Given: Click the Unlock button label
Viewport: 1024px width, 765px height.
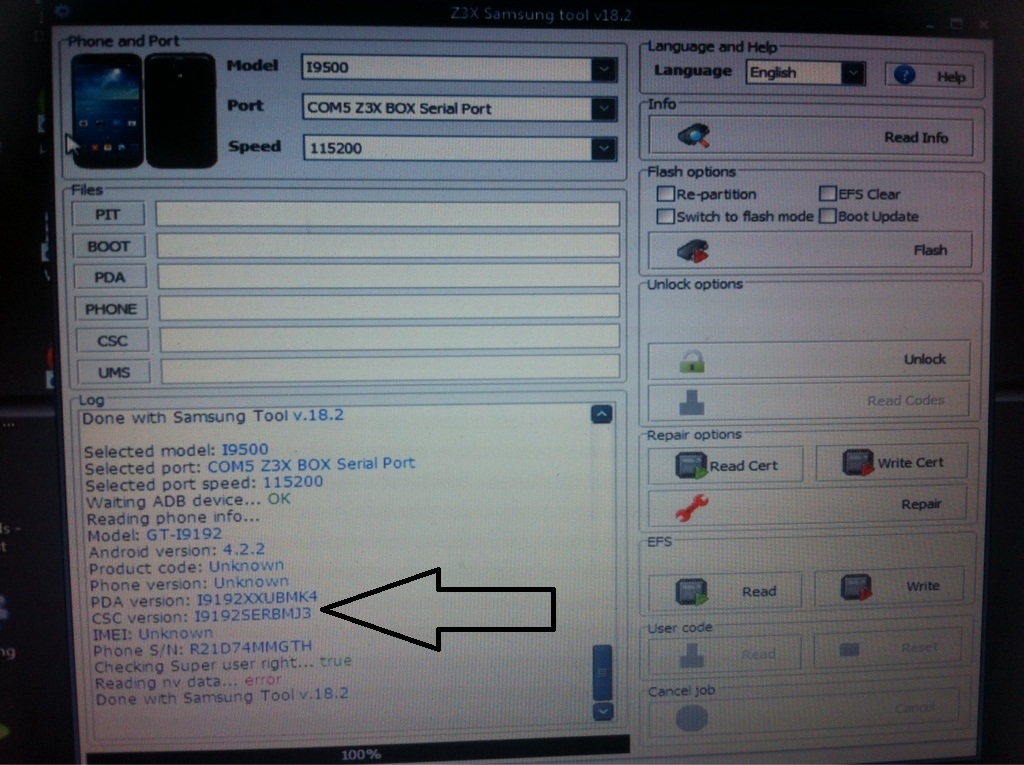Looking at the screenshot, I should click(925, 359).
